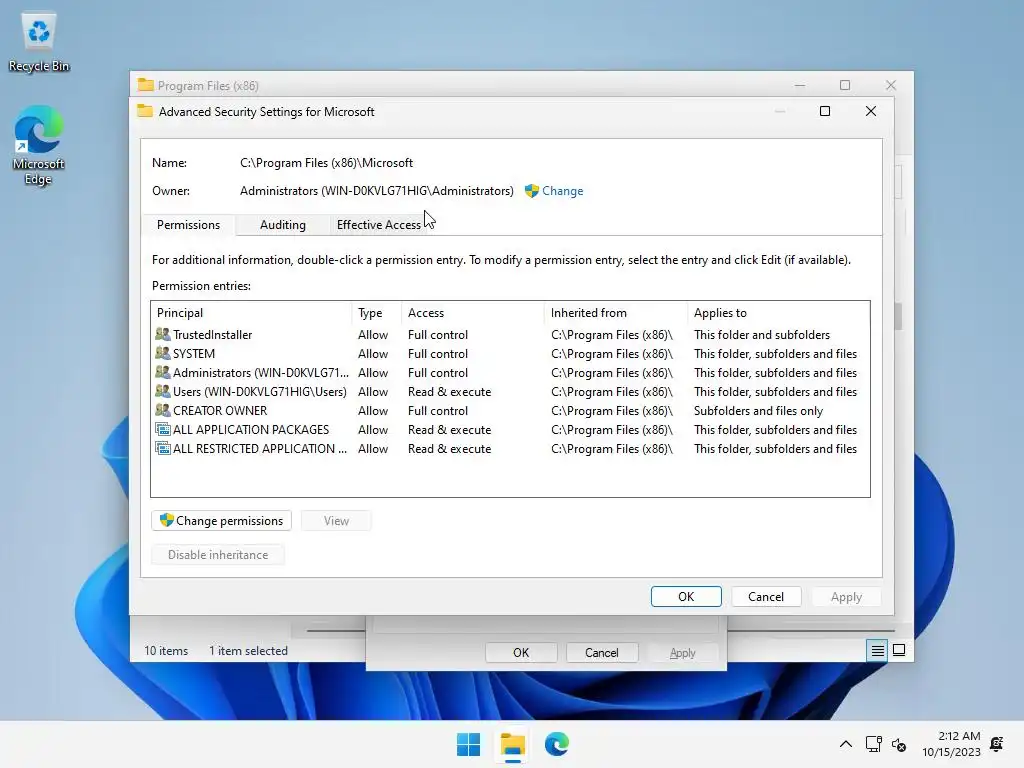This screenshot has width=1024, height=768.
Task: Cancel the Advanced Security Settings dialog
Action: [765, 596]
